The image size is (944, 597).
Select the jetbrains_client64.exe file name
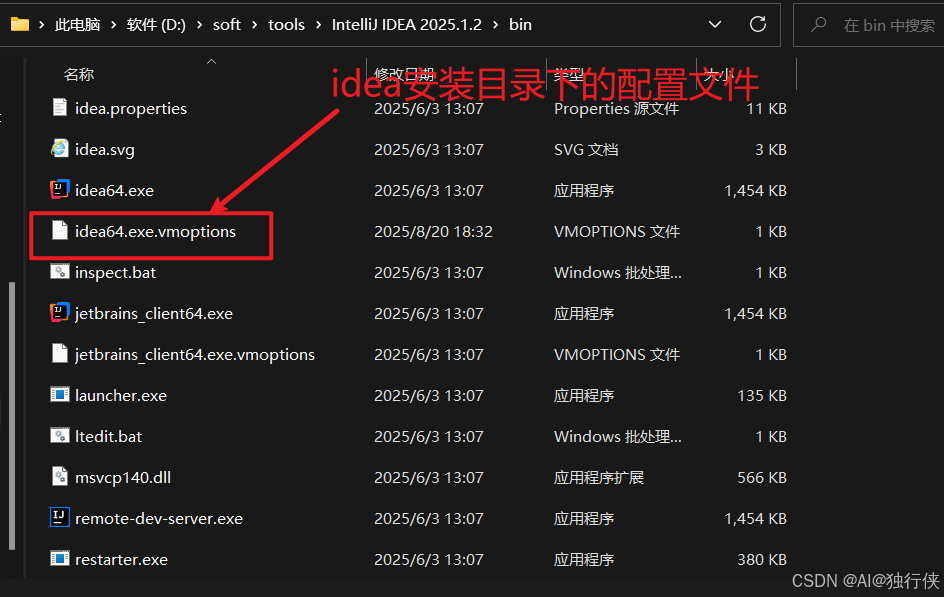pyautogui.click(x=154, y=313)
